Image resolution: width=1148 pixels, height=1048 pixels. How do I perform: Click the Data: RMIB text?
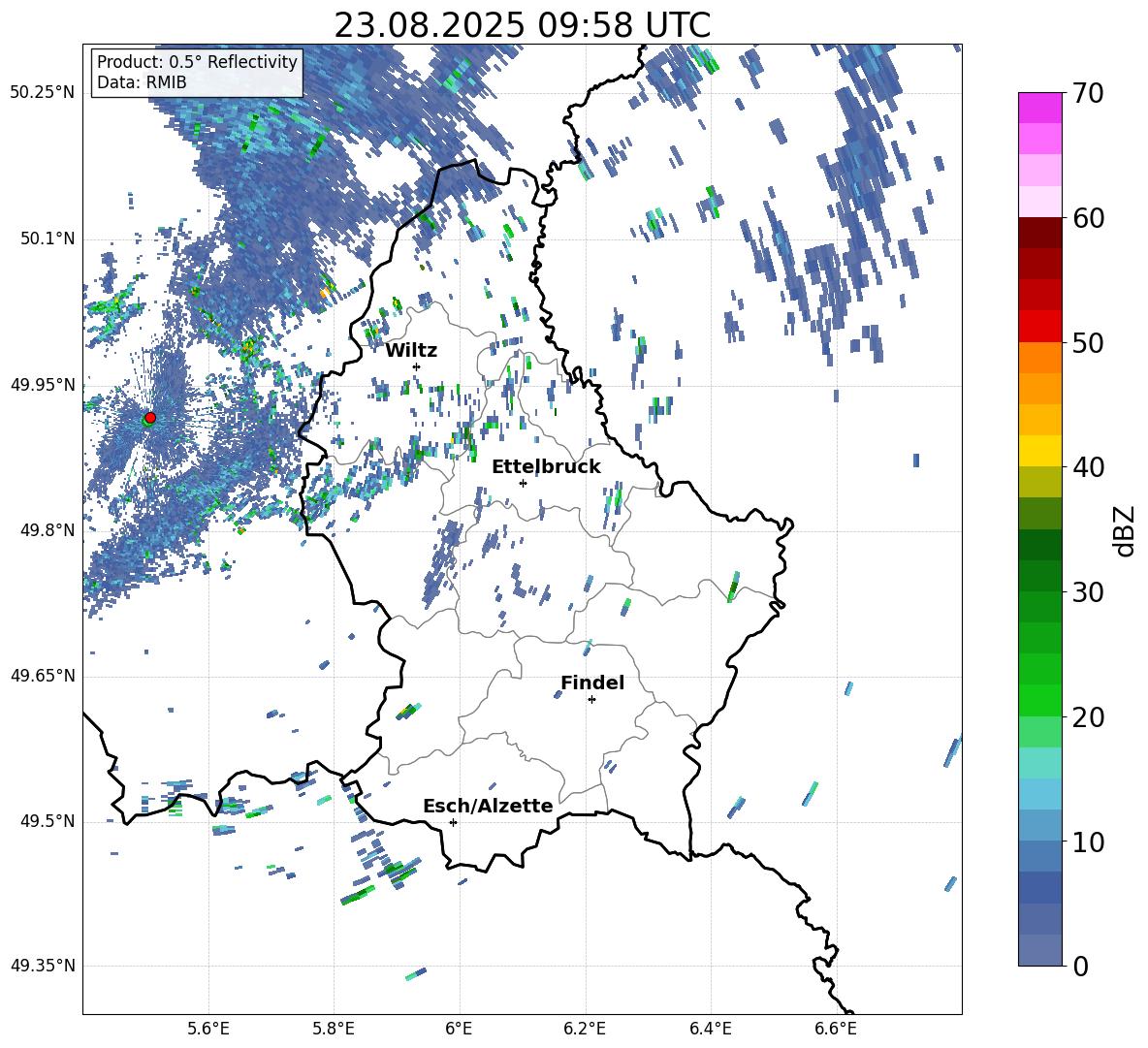(142, 82)
